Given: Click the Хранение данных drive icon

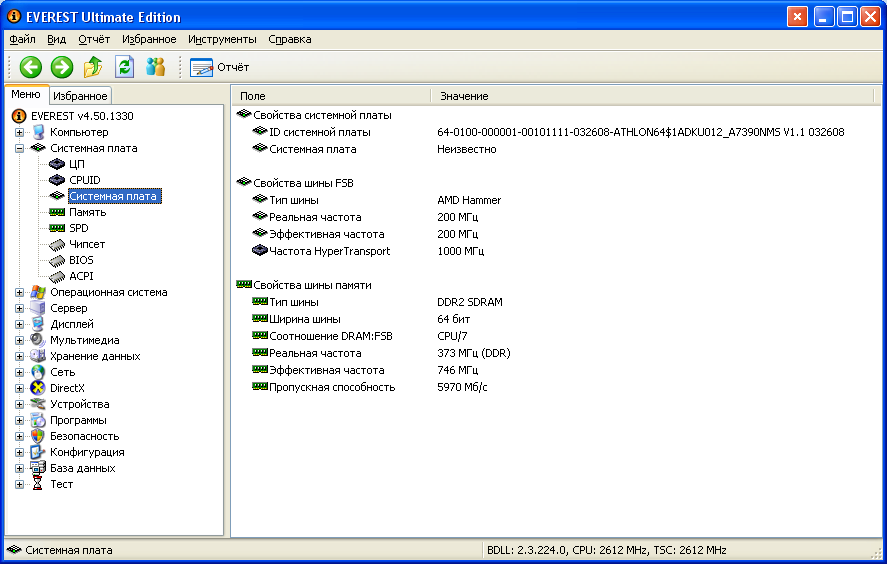Looking at the screenshot, I should [38, 356].
